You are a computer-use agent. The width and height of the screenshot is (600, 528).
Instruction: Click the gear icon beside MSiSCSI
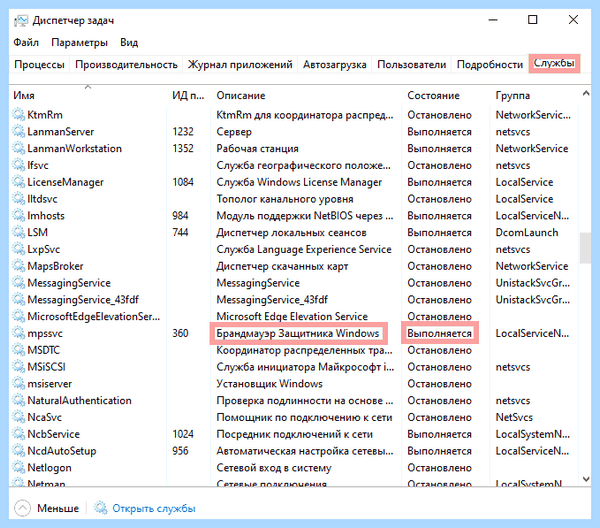[18, 367]
